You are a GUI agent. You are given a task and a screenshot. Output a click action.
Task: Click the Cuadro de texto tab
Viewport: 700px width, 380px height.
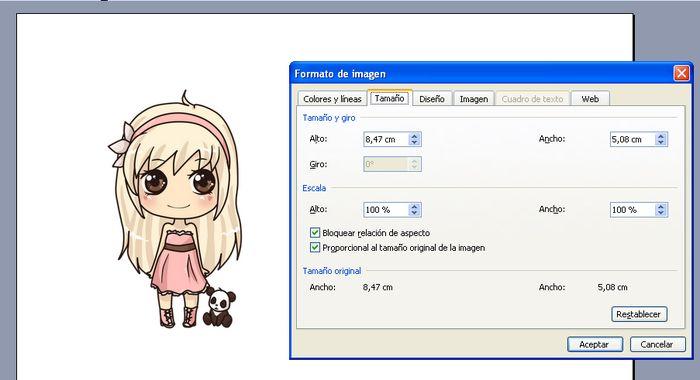pos(532,99)
